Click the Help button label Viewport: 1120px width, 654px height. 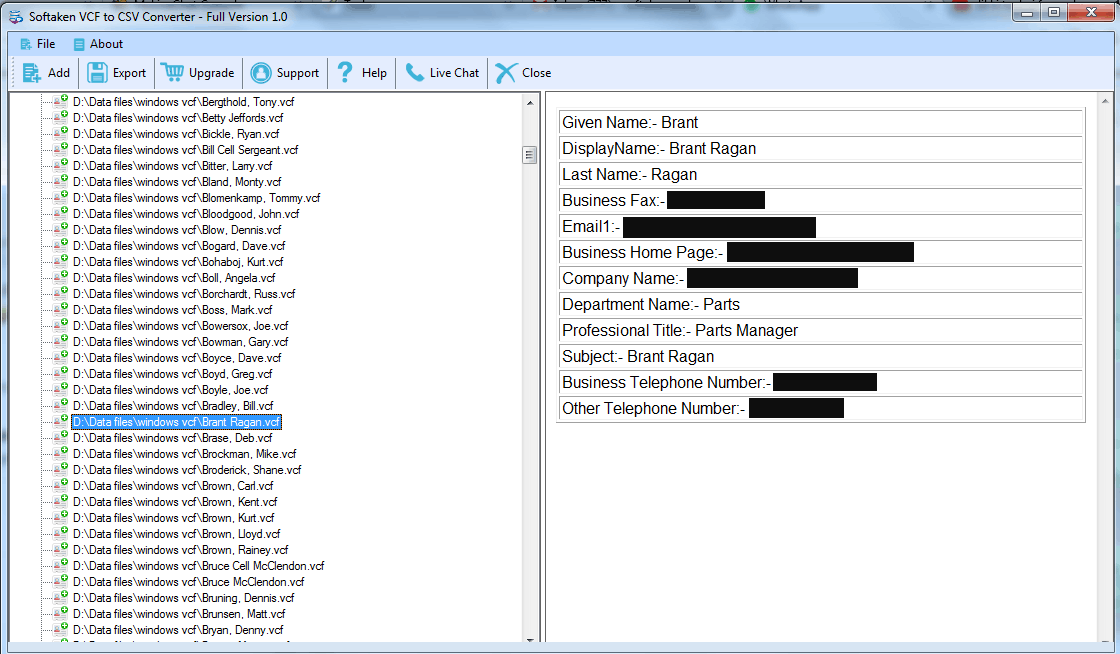tap(374, 73)
